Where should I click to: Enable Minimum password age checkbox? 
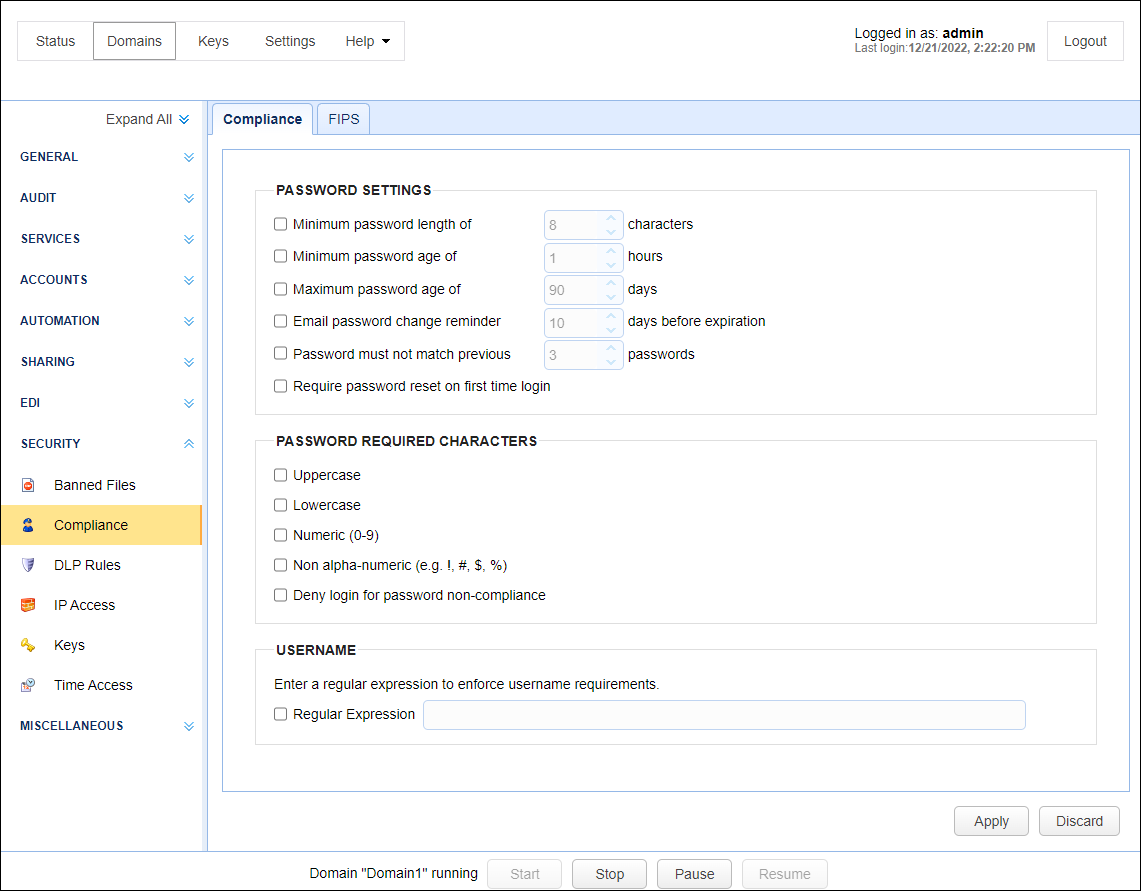click(x=280, y=256)
